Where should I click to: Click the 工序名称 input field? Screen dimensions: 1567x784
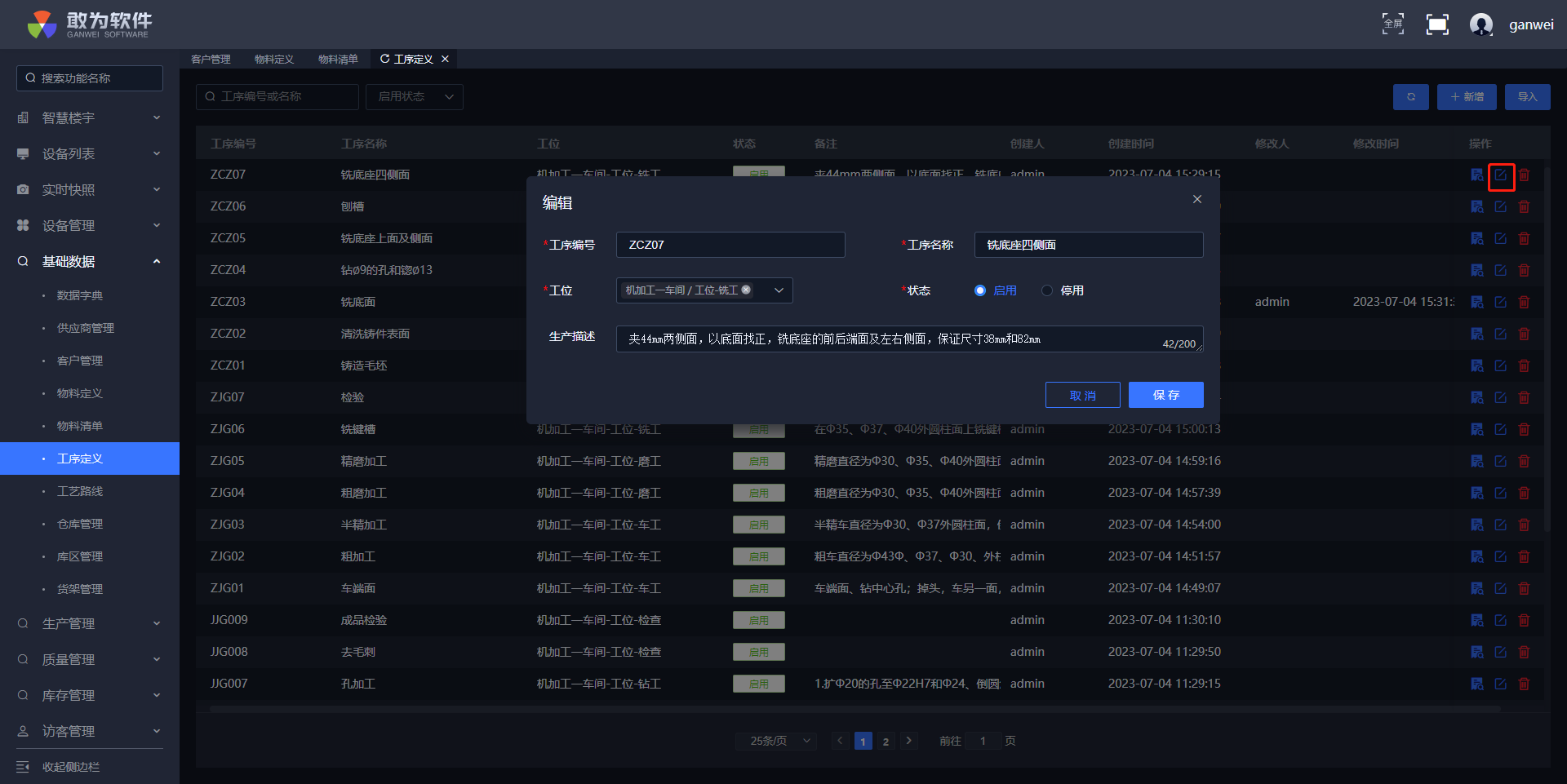click(1088, 245)
